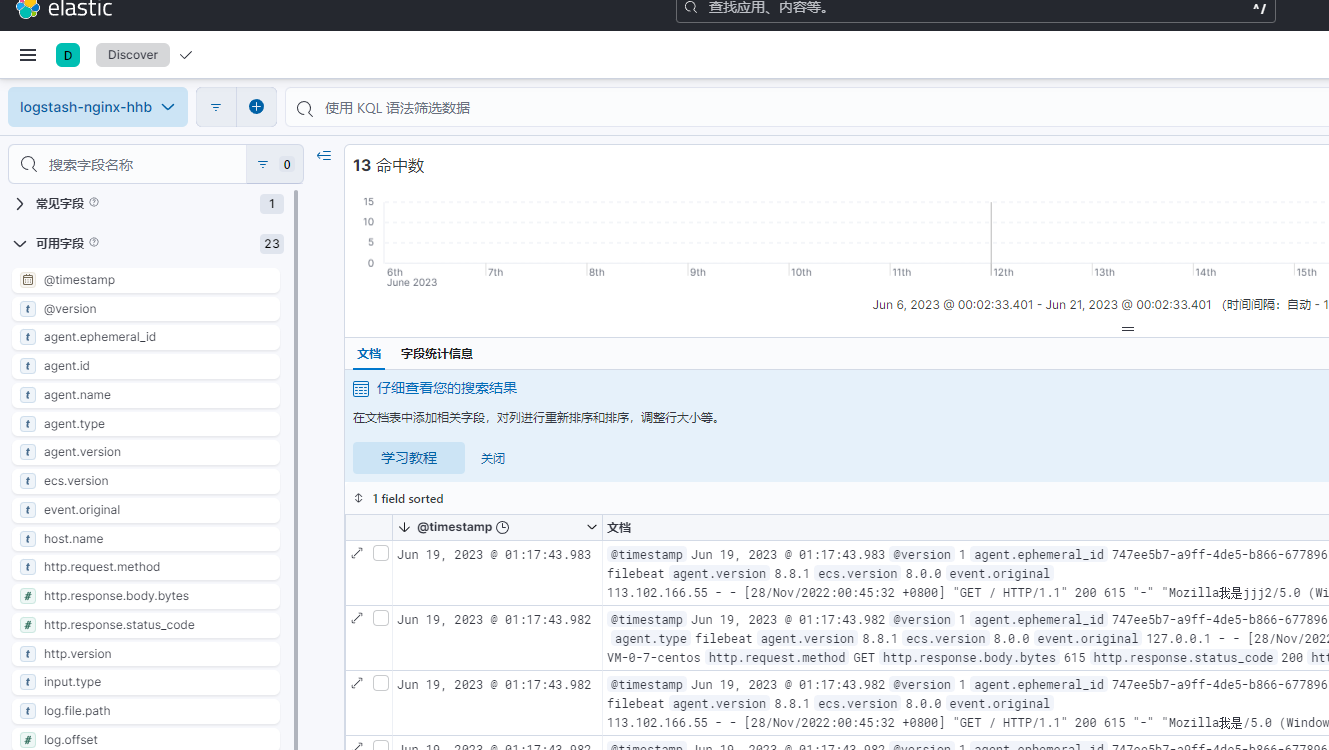Click the green D space avatar
1329x750 pixels.
pyautogui.click(x=68, y=55)
